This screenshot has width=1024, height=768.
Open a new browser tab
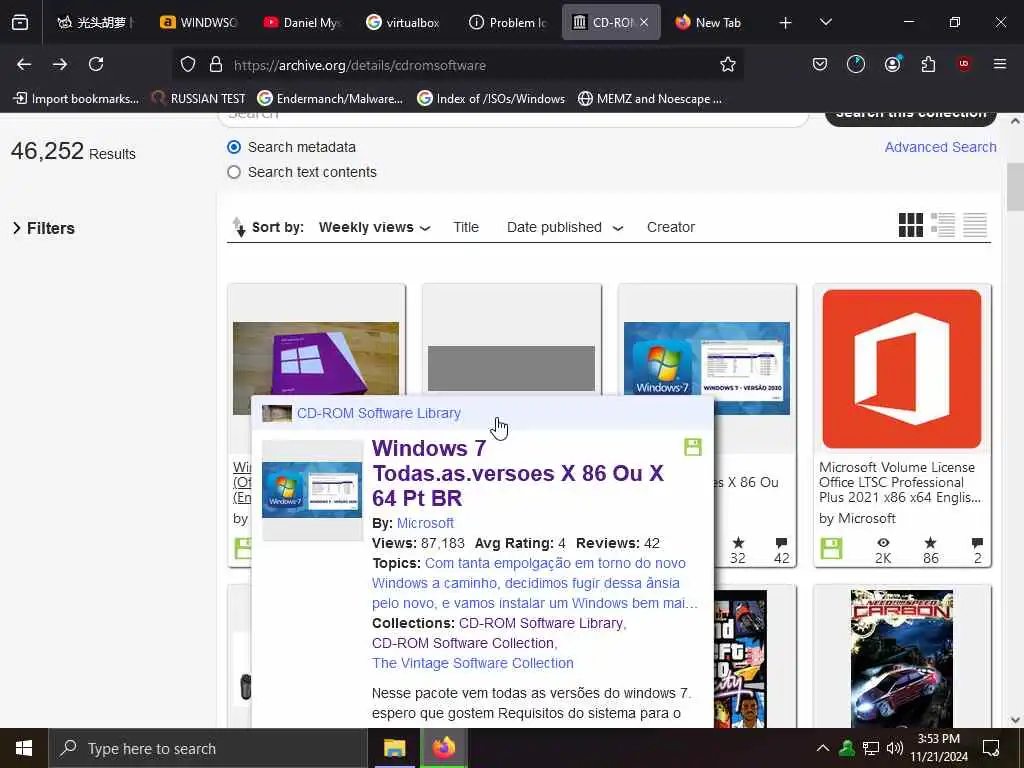[x=786, y=23]
